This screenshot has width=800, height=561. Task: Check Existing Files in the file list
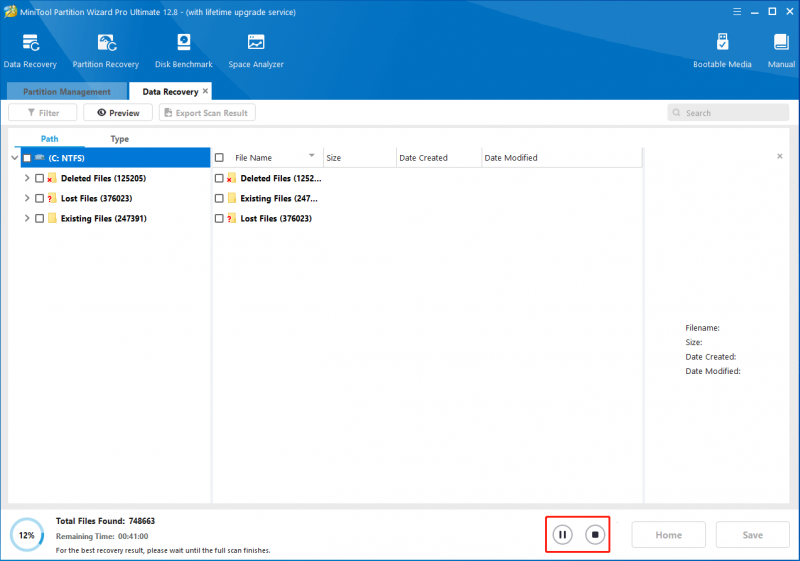click(x=219, y=198)
